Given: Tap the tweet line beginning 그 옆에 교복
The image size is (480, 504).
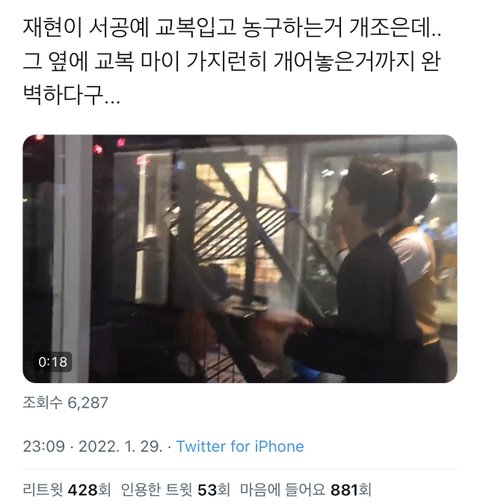Looking at the screenshot, I should [232, 61].
